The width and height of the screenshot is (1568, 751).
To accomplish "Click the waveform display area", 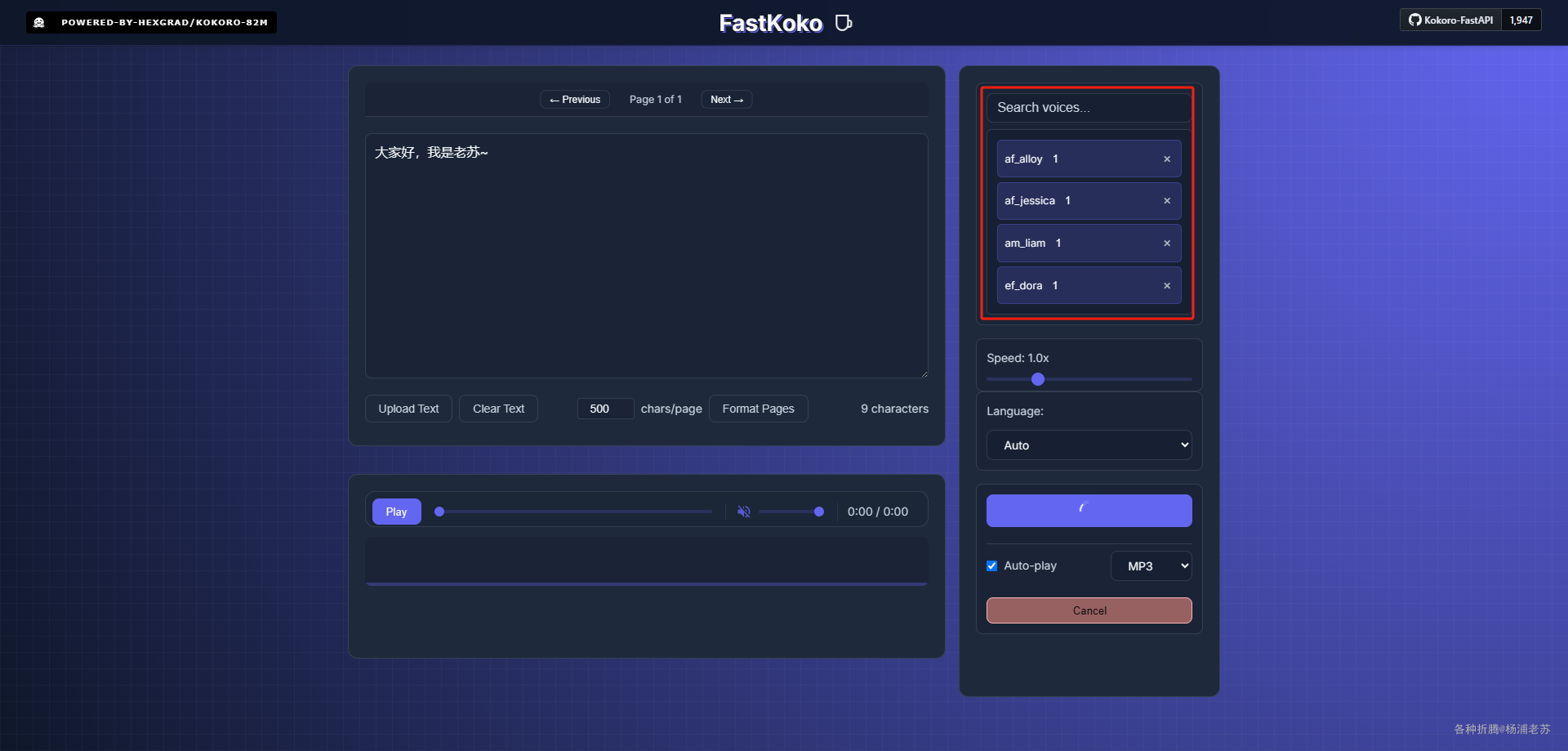I will (647, 561).
